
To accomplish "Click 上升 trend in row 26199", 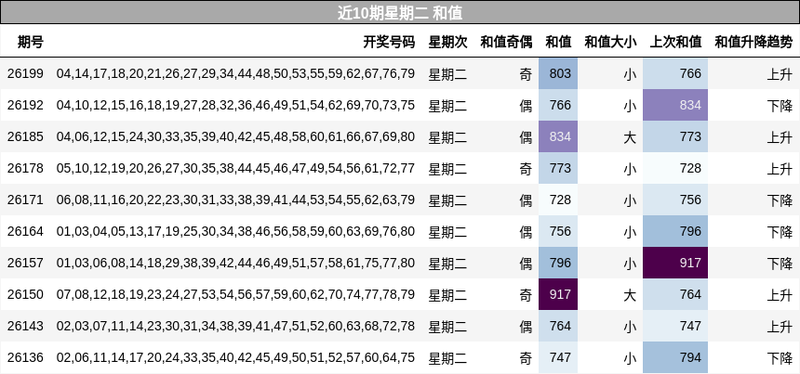I will pyautogui.click(x=780, y=74).
